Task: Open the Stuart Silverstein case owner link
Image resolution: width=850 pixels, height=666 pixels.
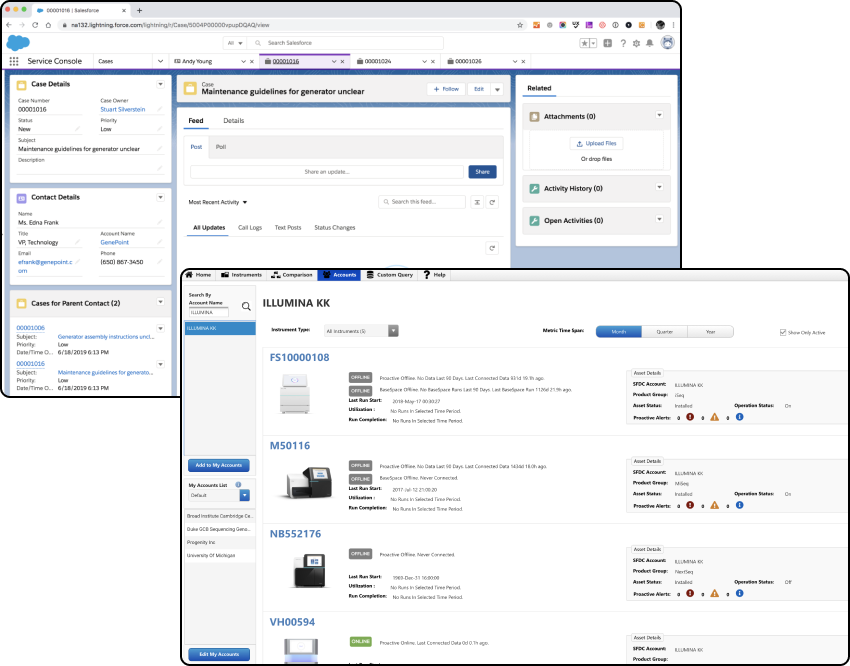Action: point(123,109)
